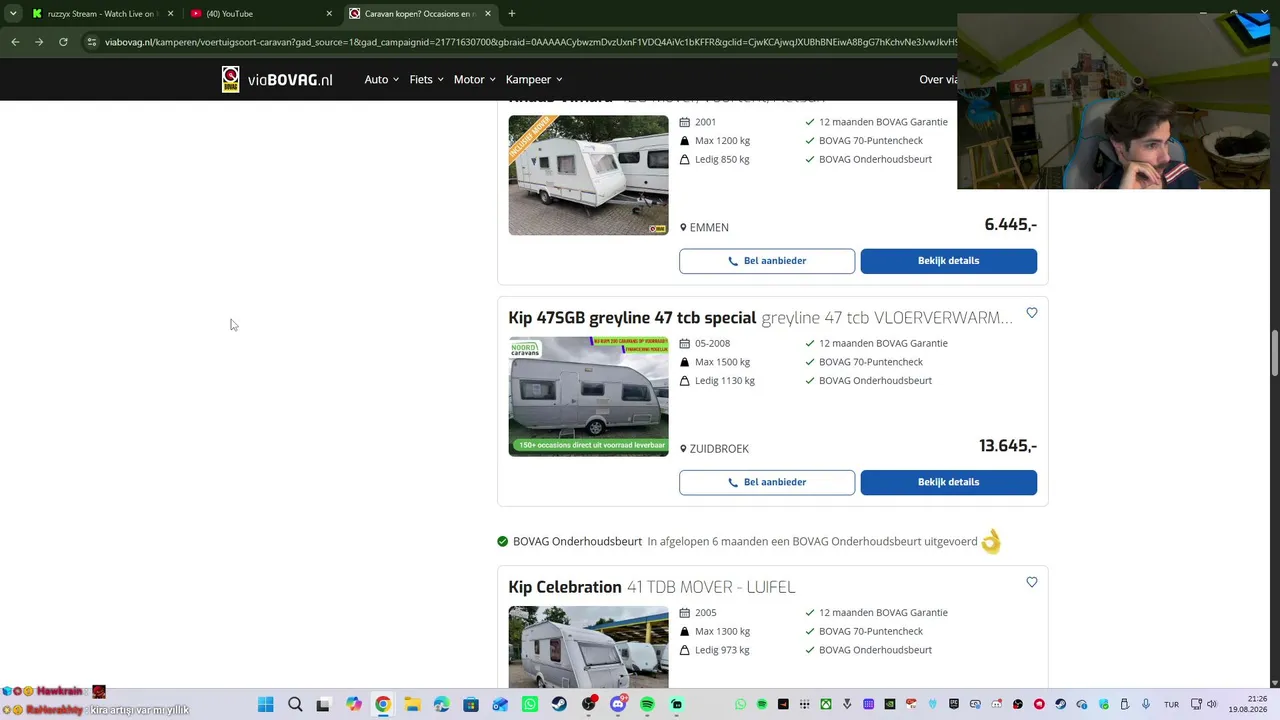Open the Windows Start menu

coord(265,704)
